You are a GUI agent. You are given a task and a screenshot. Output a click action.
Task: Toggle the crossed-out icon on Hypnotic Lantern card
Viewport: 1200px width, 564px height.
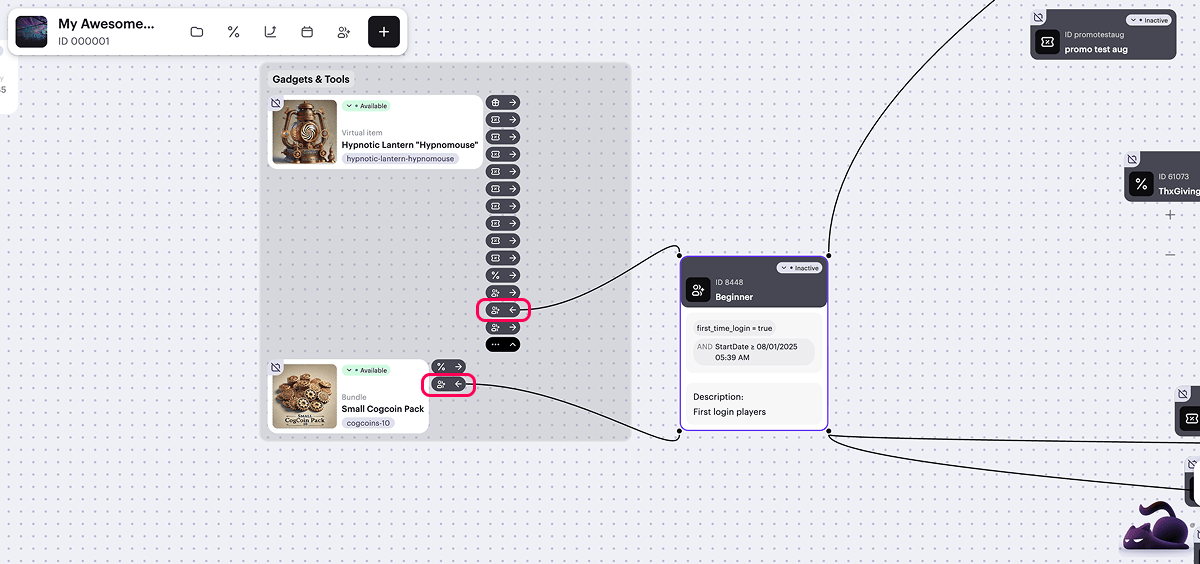pos(276,103)
